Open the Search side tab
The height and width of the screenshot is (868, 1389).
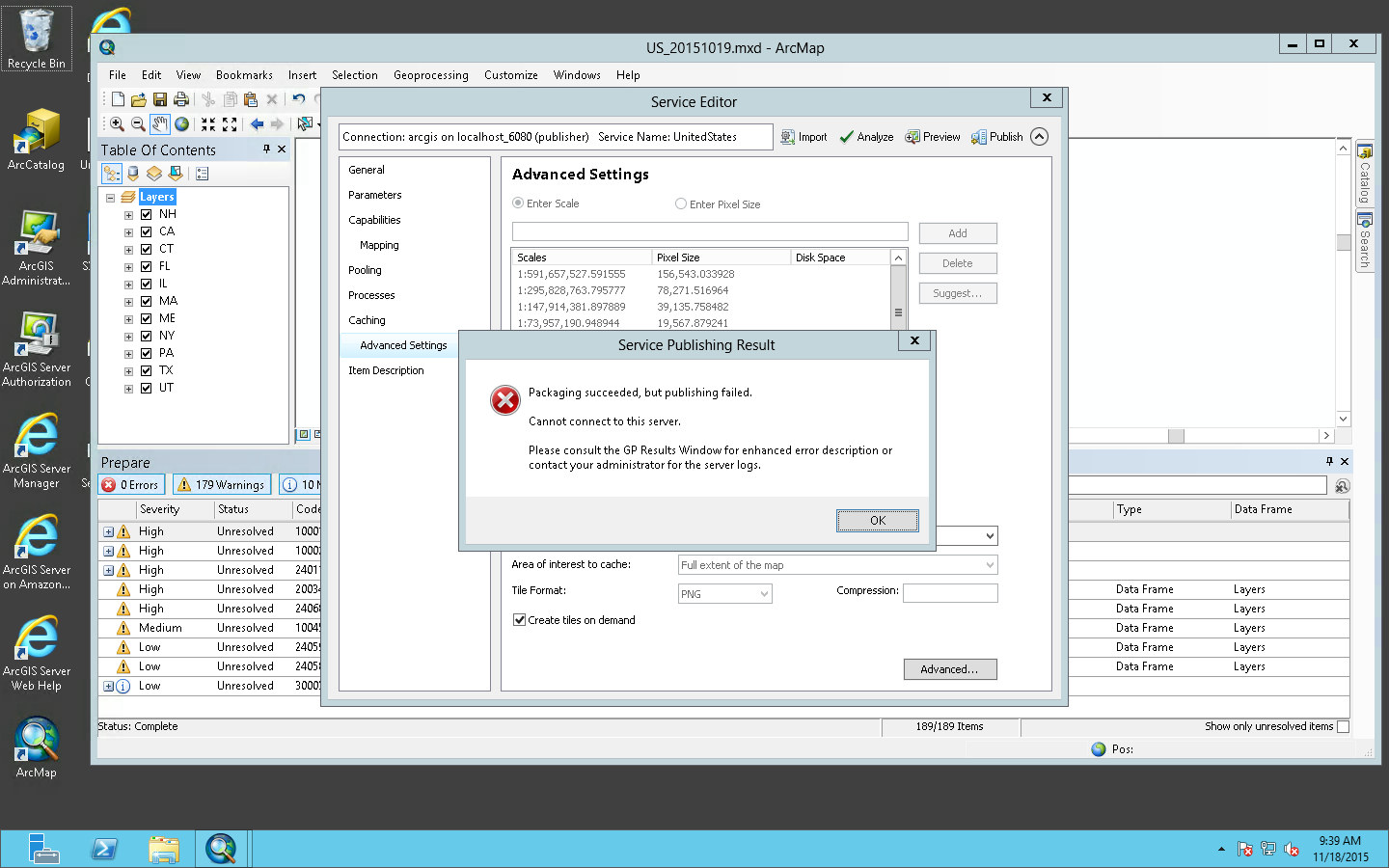(x=1365, y=241)
